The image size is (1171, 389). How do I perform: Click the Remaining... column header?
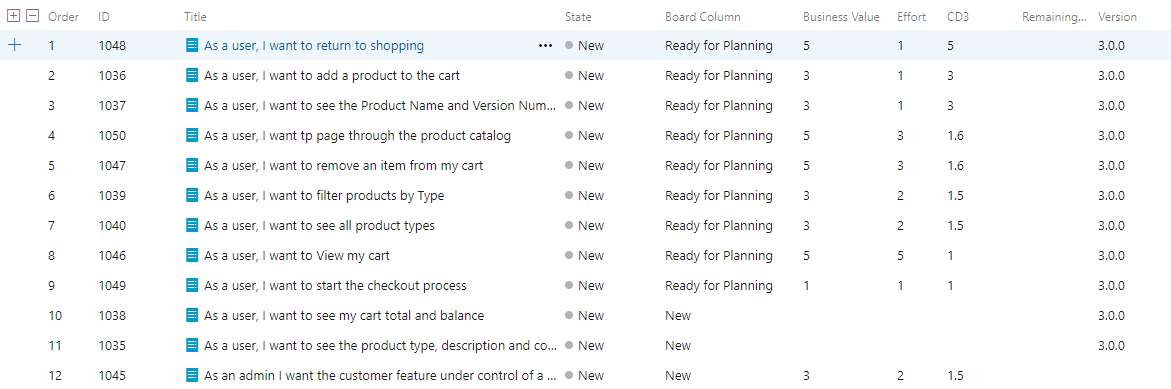tap(1054, 16)
